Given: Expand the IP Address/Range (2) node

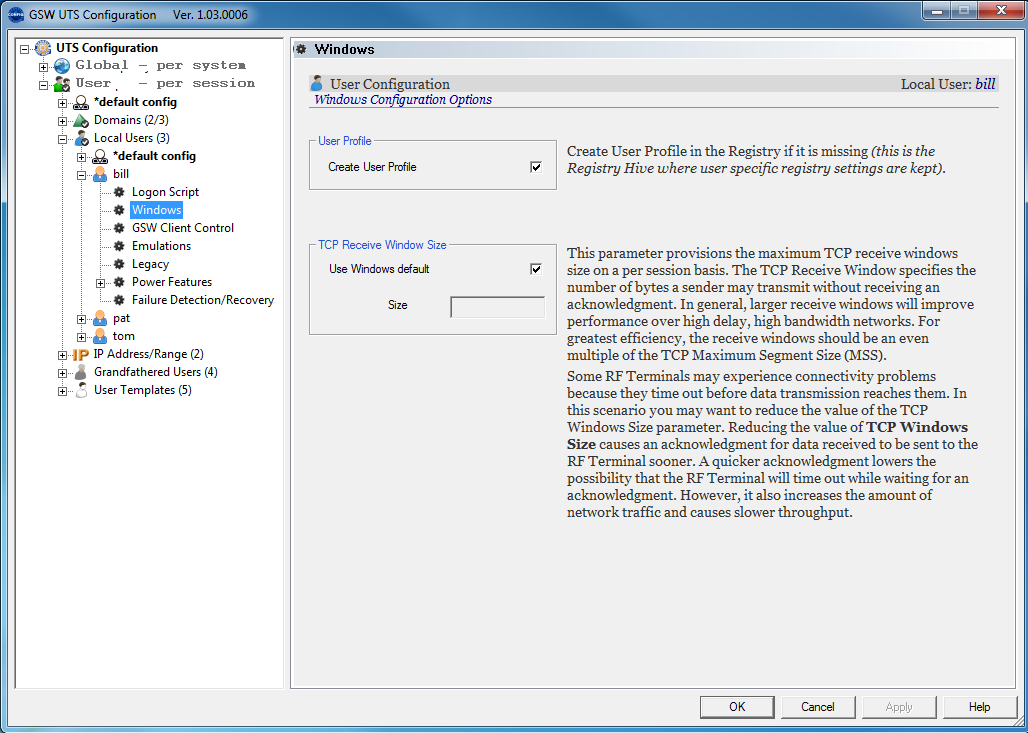Looking at the screenshot, I should click(x=63, y=355).
